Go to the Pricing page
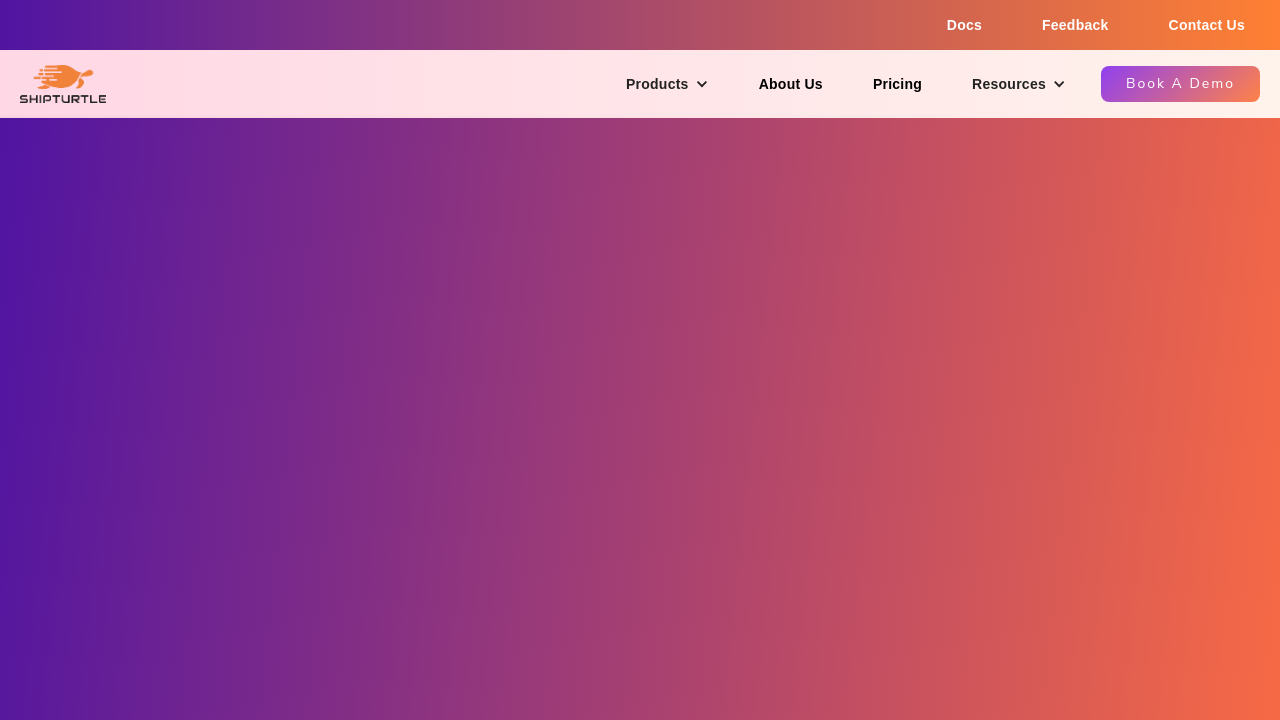This screenshot has height=720, width=1280. pyautogui.click(x=897, y=84)
